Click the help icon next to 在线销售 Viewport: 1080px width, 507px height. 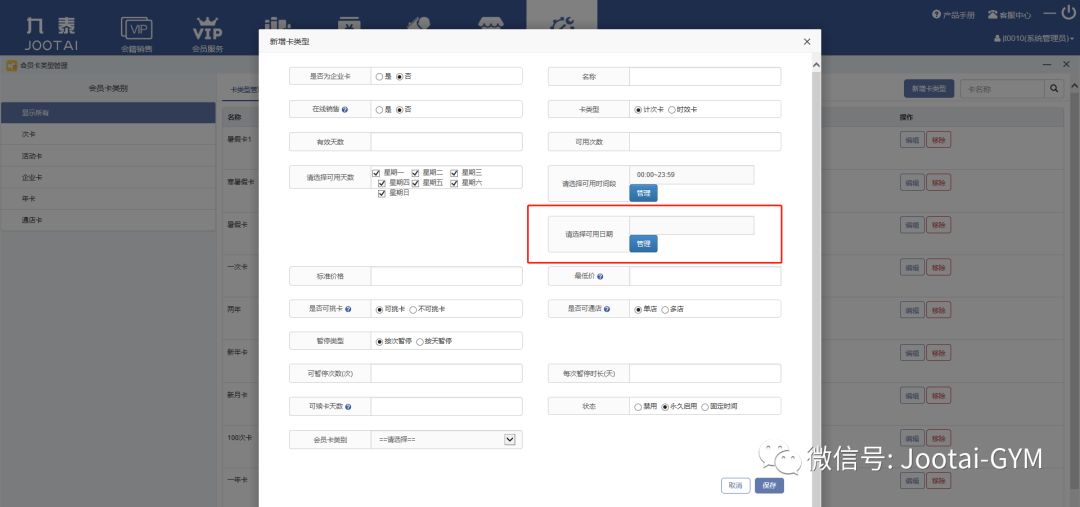344,110
